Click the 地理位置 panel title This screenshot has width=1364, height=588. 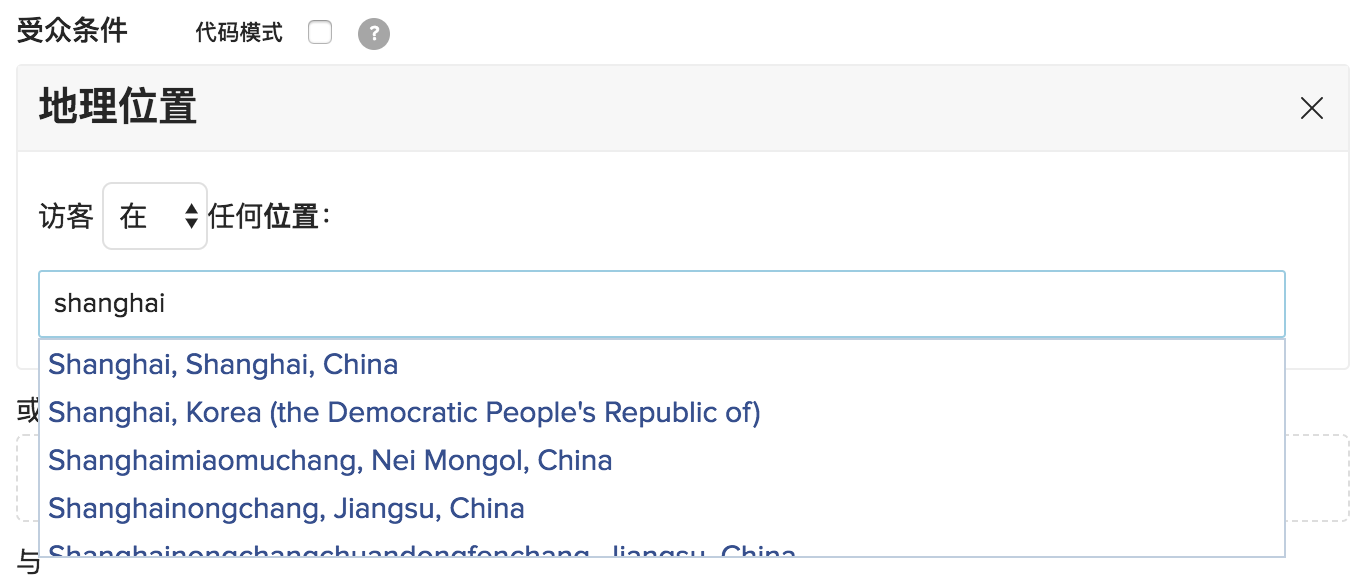(x=118, y=107)
